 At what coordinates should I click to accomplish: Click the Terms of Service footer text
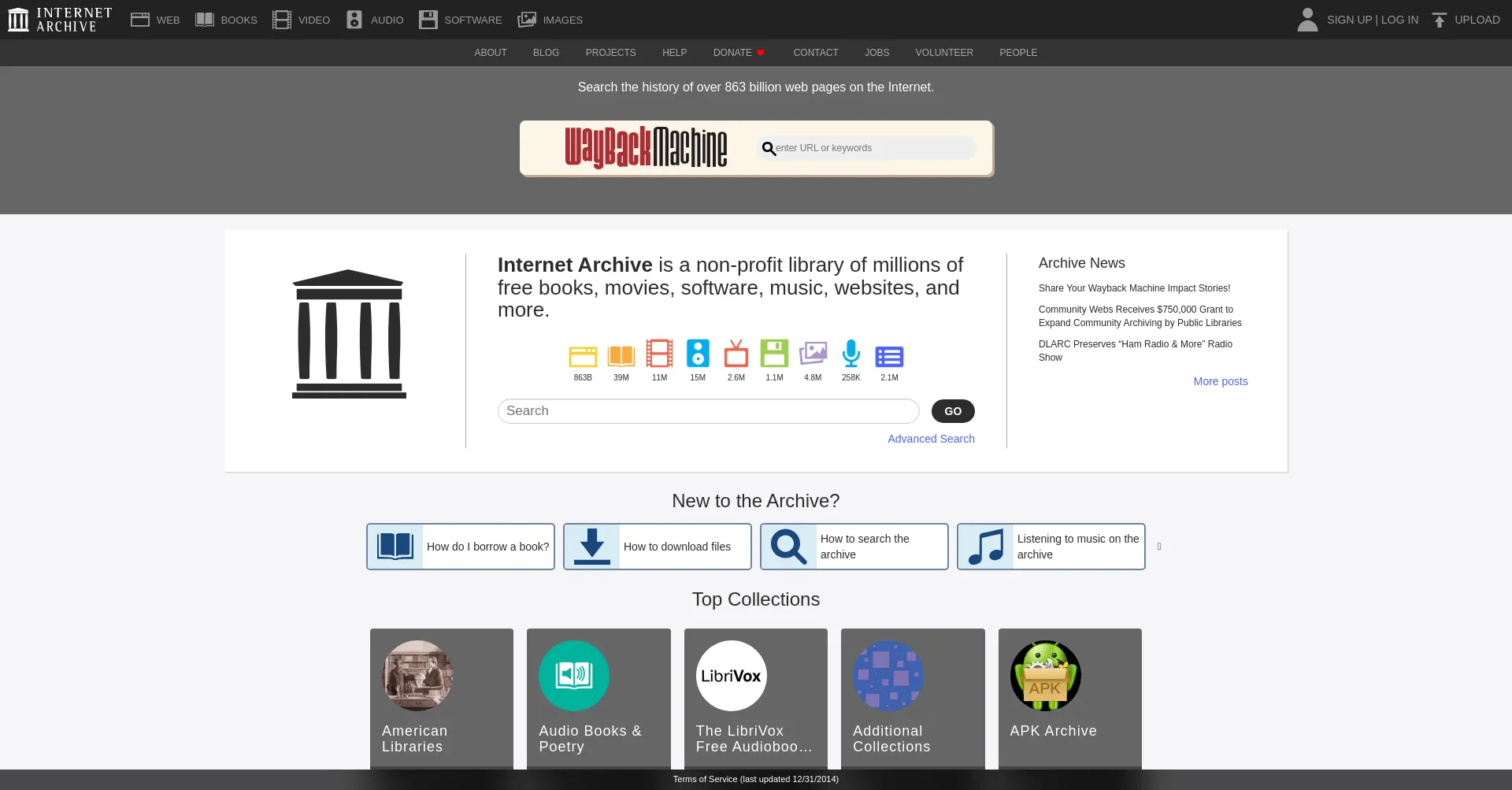(756, 779)
